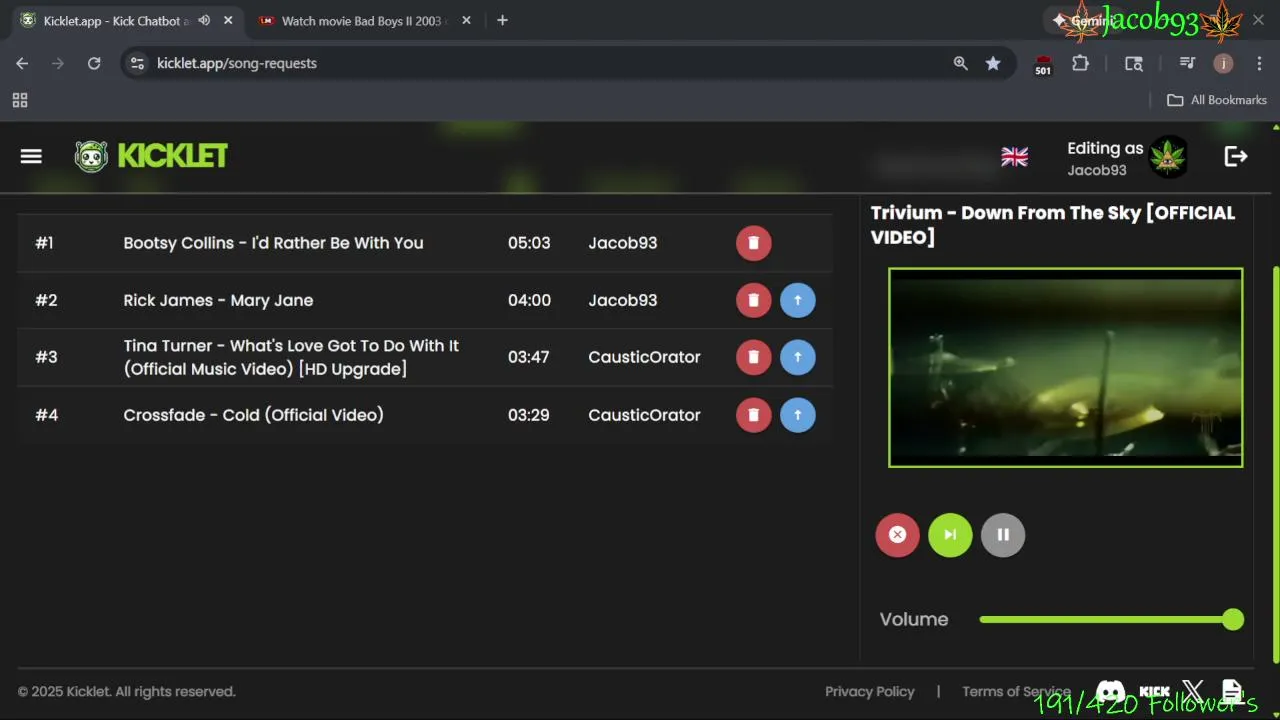The image size is (1280, 720).
Task: Stop the current song with red X
Action: (898, 535)
